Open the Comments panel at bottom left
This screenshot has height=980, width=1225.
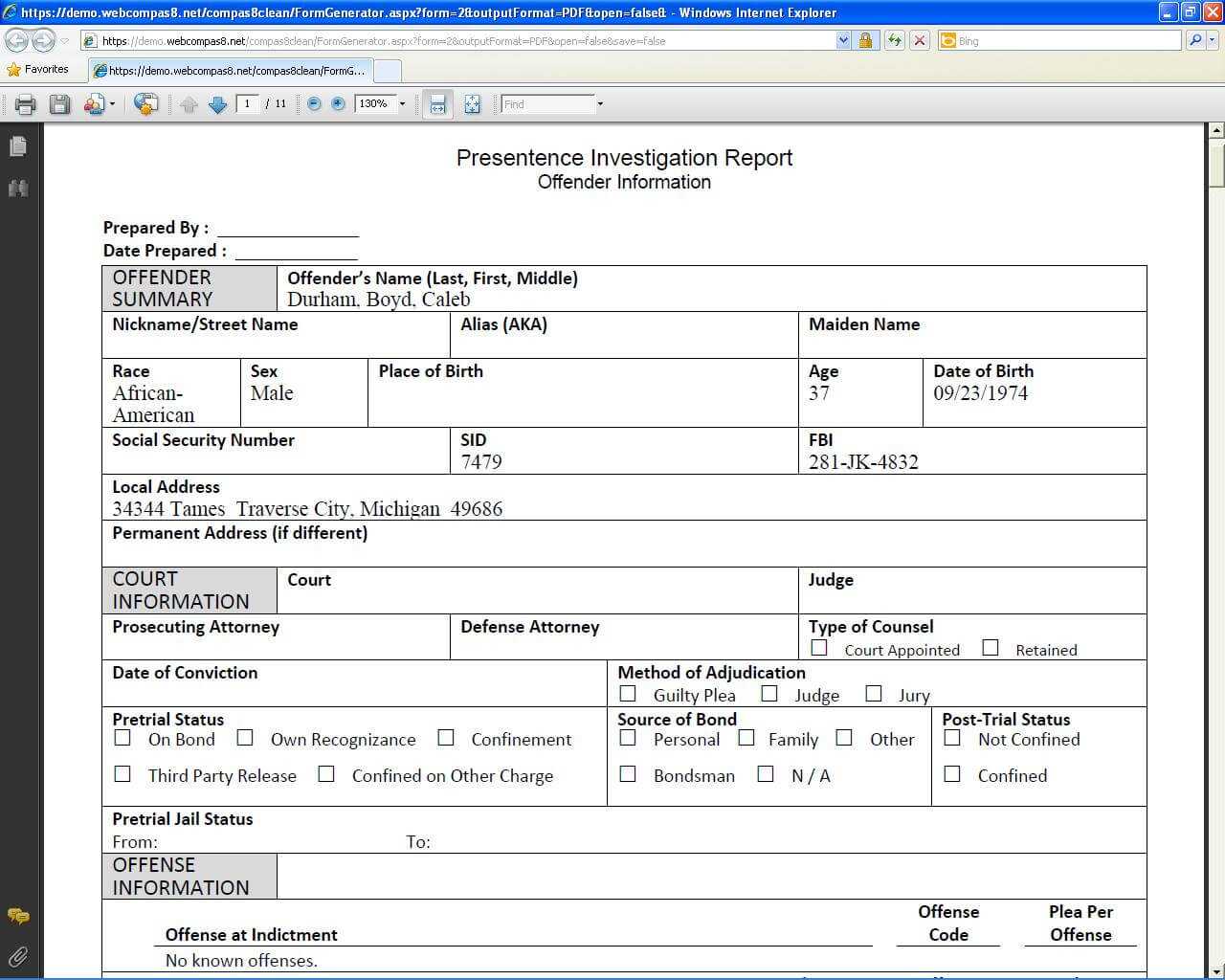17,915
